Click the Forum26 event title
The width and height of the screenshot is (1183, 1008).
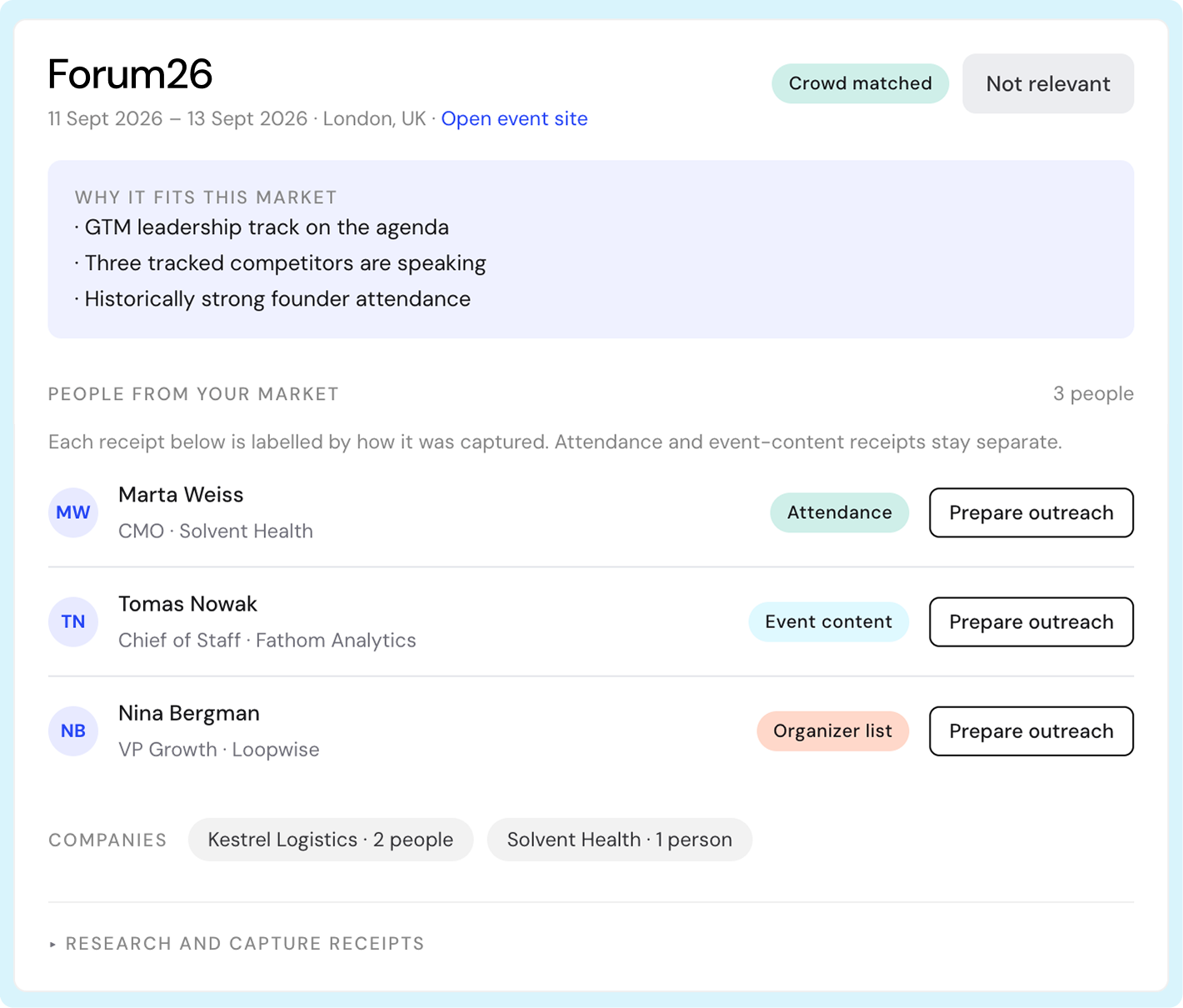[130, 74]
